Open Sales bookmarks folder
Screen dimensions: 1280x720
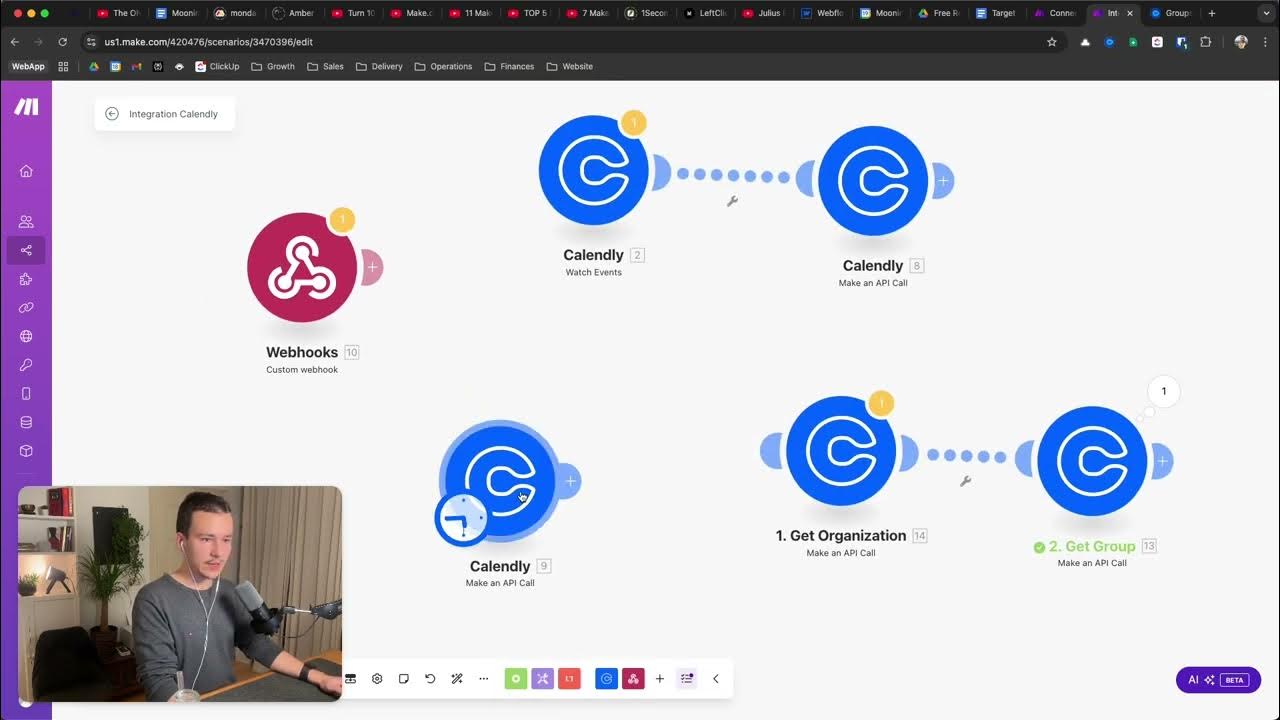pos(325,67)
